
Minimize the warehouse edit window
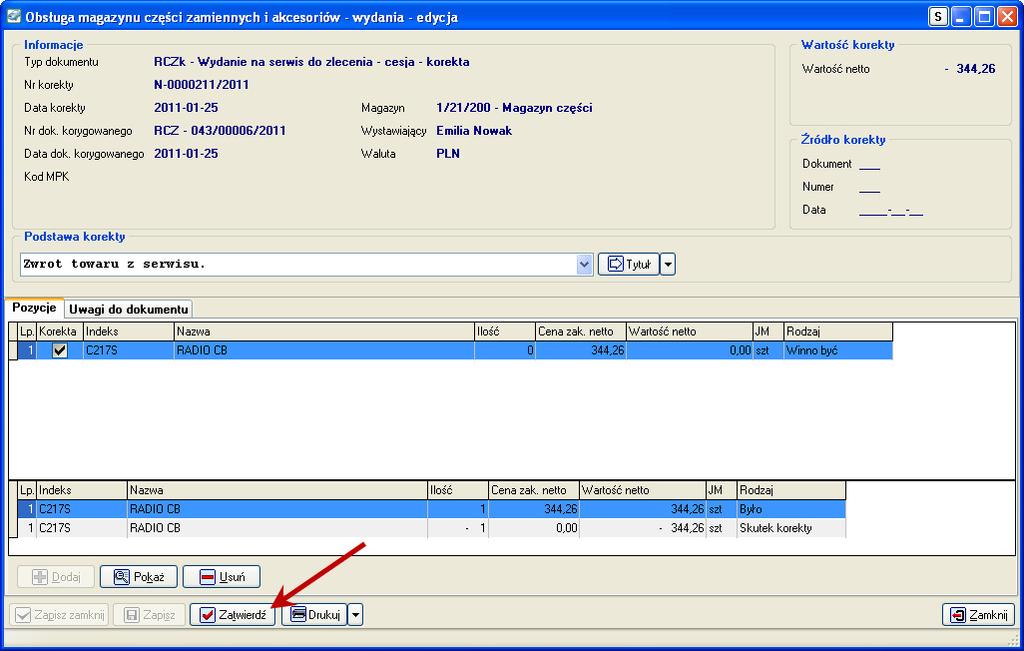click(x=961, y=16)
